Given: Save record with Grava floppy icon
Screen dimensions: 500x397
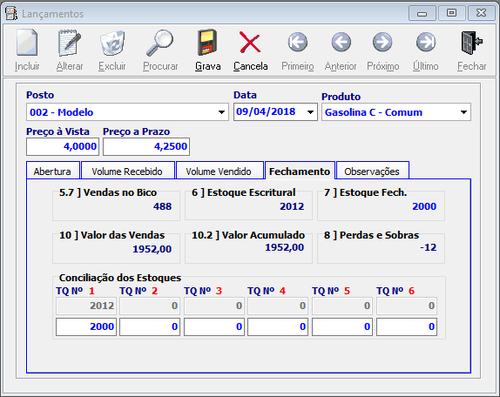Looking at the screenshot, I should (207, 43).
